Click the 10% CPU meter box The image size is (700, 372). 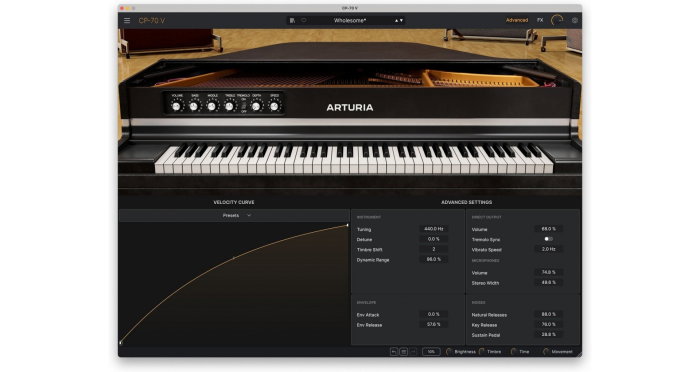pos(431,352)
